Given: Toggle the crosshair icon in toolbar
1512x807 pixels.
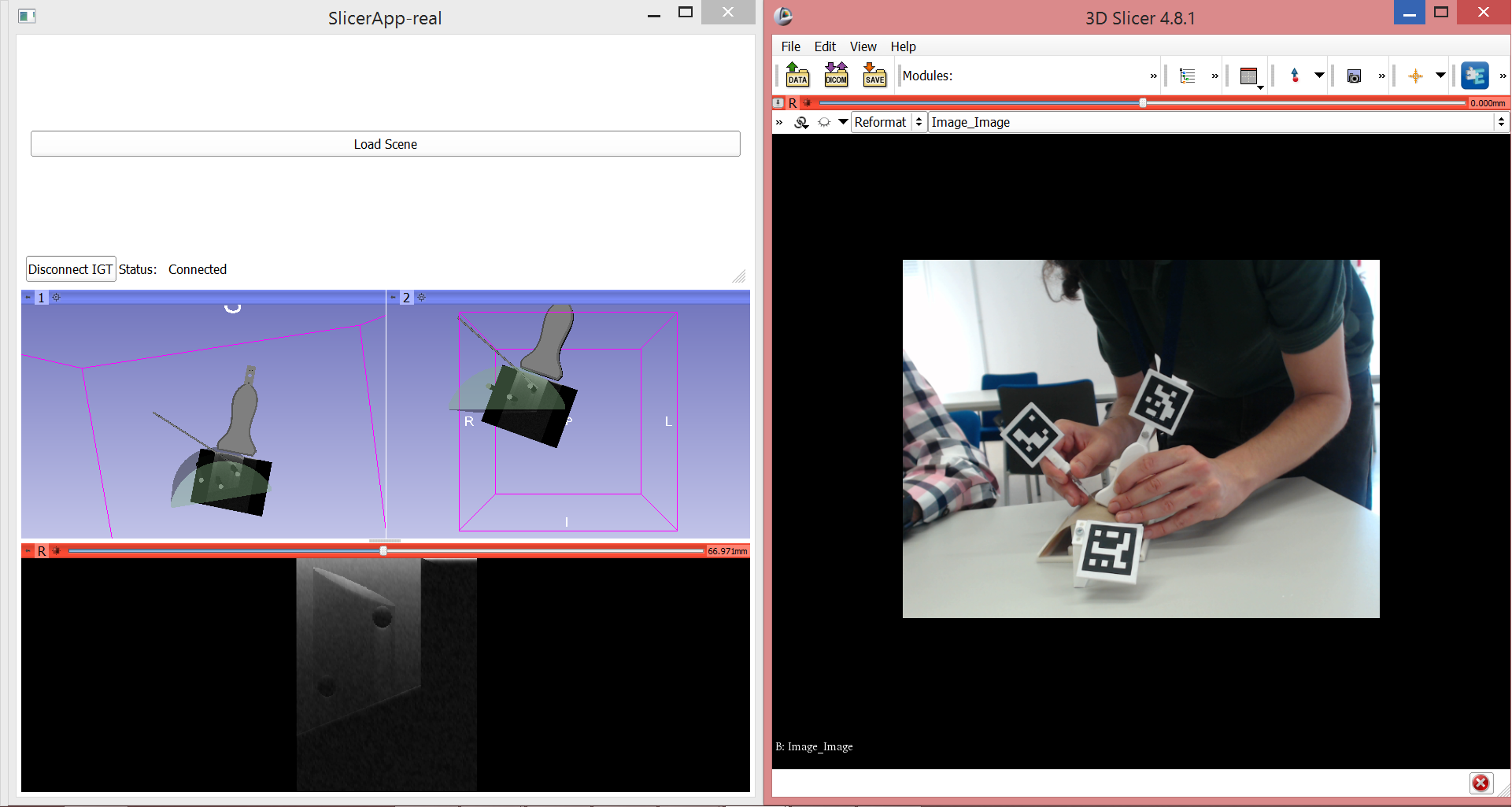Looking at the screenshot, I should click(x=1415, y=76).
